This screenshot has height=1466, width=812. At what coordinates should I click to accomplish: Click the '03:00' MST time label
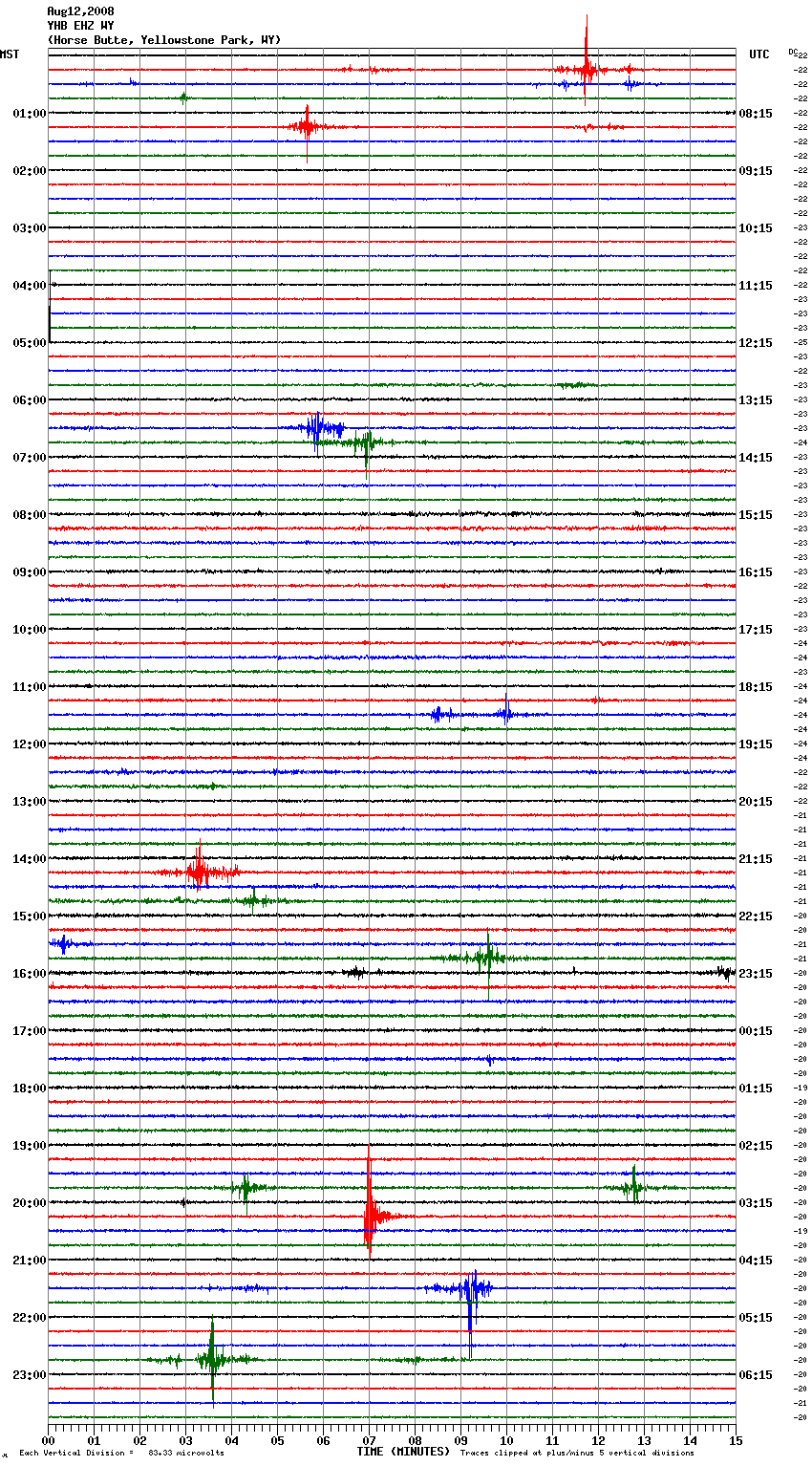(x=30, y=228)
